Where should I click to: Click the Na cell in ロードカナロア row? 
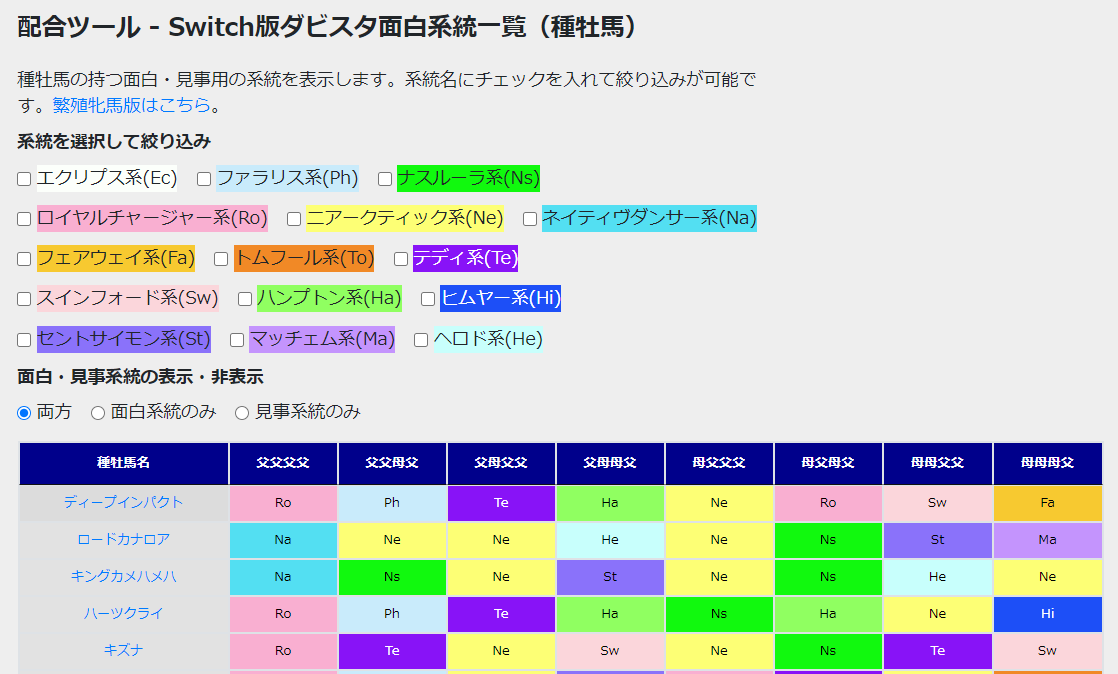coord(283,540)
